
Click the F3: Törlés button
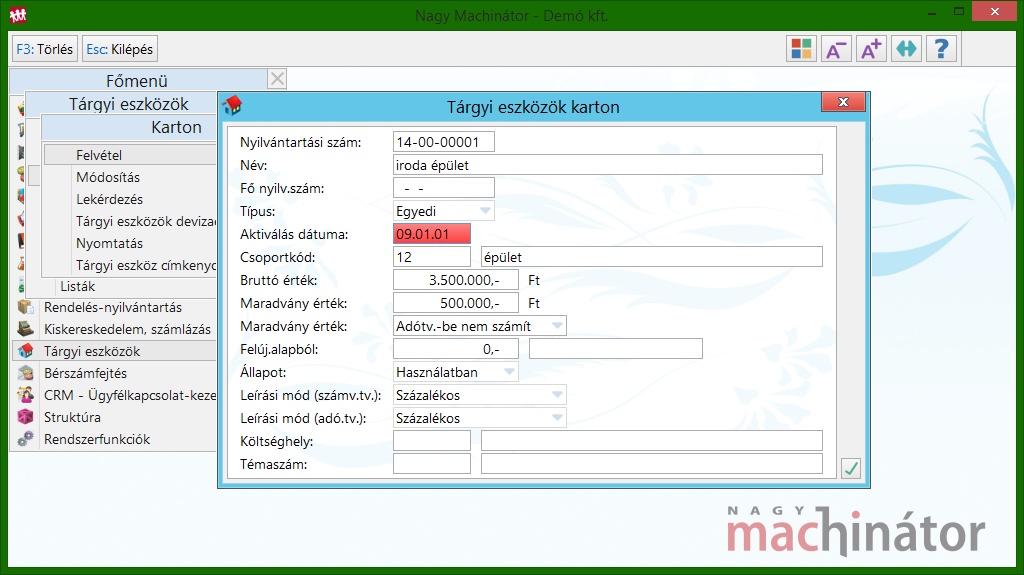click(44, 49)
